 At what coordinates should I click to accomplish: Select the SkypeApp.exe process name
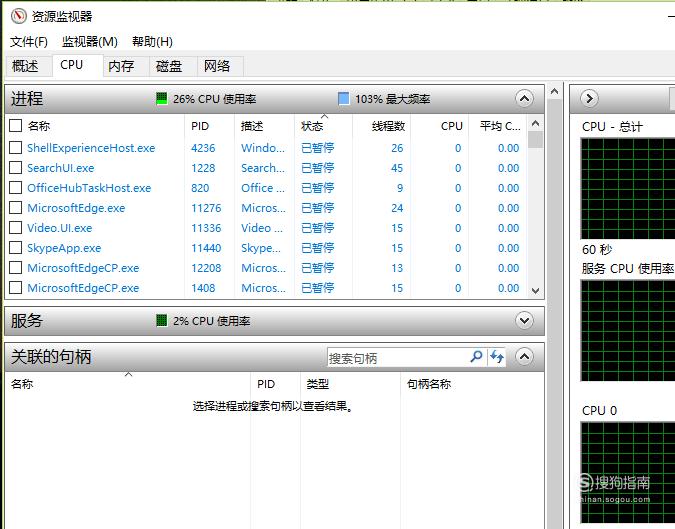pyautogui.click(x=64, y=248)
